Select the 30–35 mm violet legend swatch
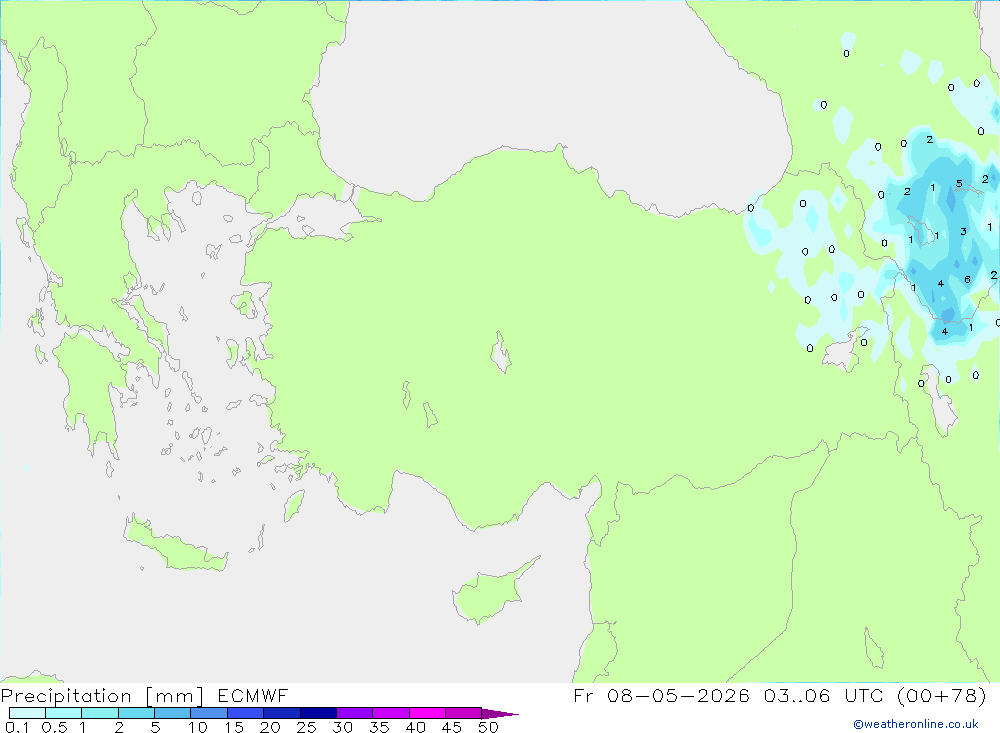This screenshot has width=1000, height=733. point(354,713)
